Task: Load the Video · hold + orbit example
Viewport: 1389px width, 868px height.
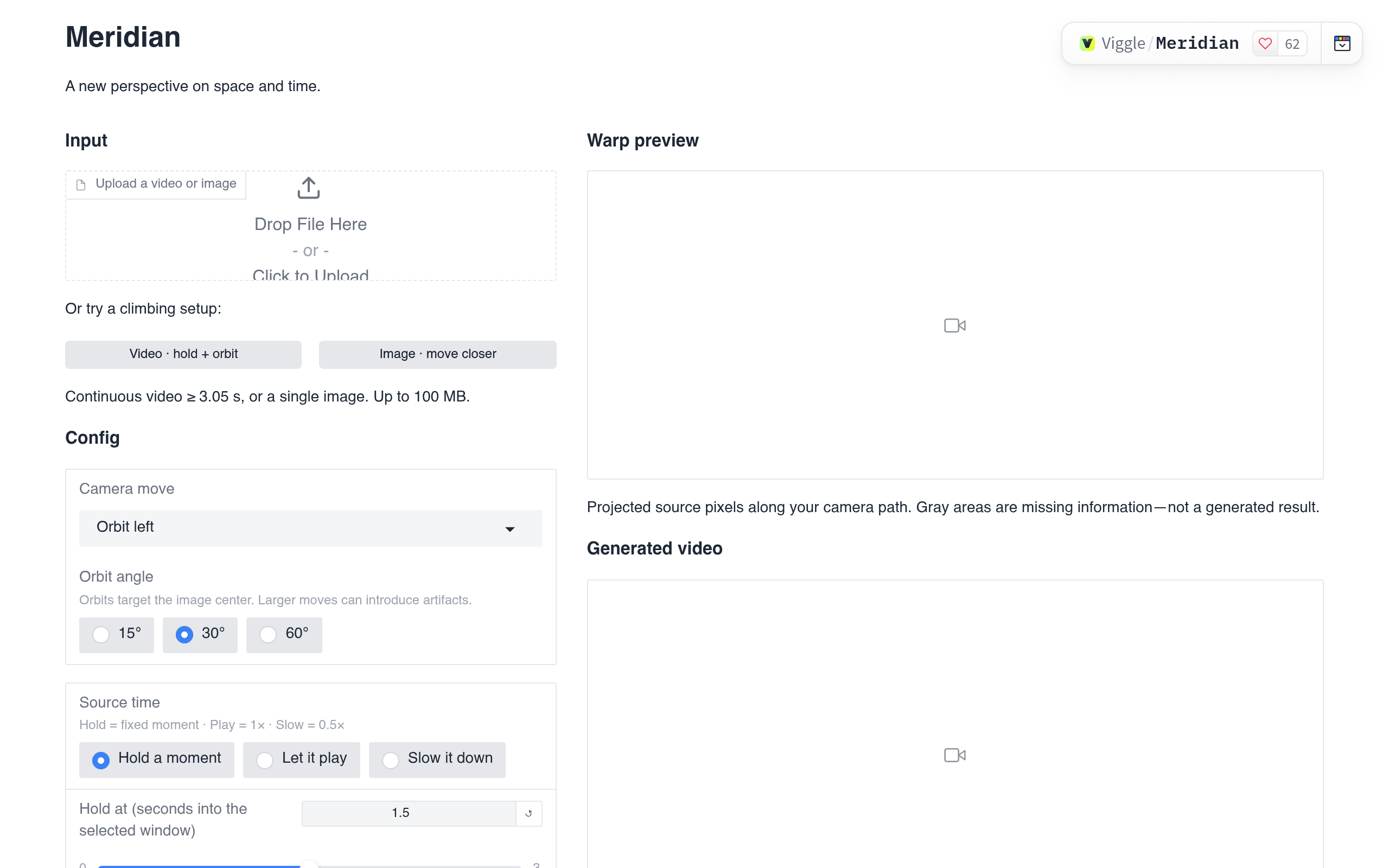Action: [183, 354]
